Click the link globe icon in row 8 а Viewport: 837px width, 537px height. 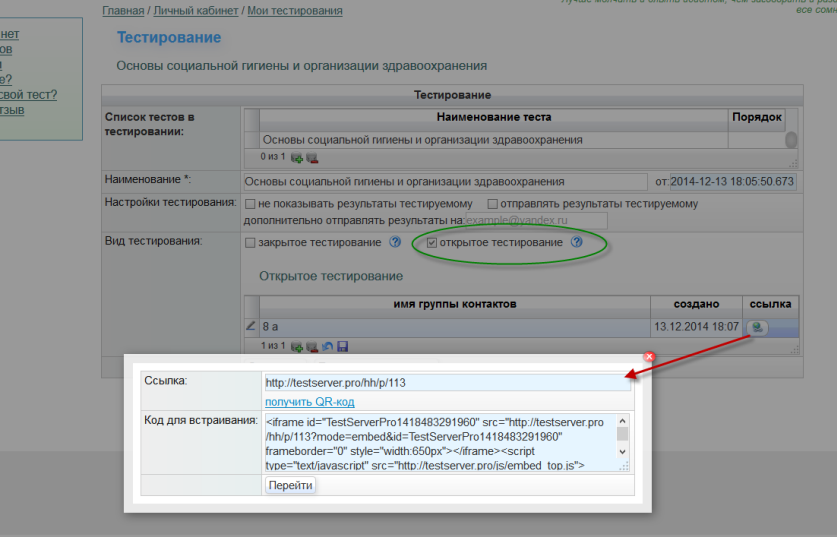click(x=757, y=327)
